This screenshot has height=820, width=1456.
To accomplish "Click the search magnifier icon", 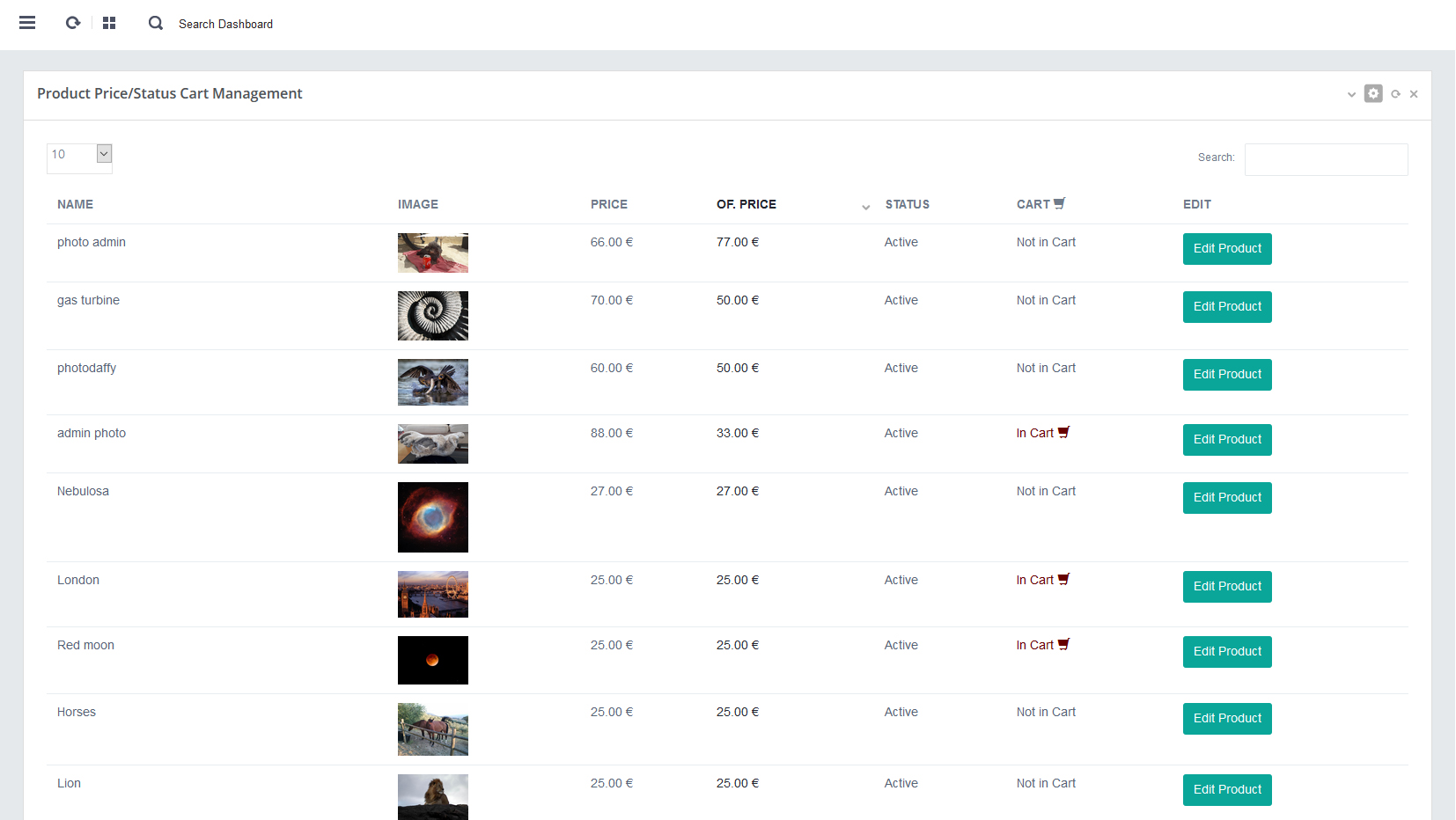I will (x=156, y=23).
